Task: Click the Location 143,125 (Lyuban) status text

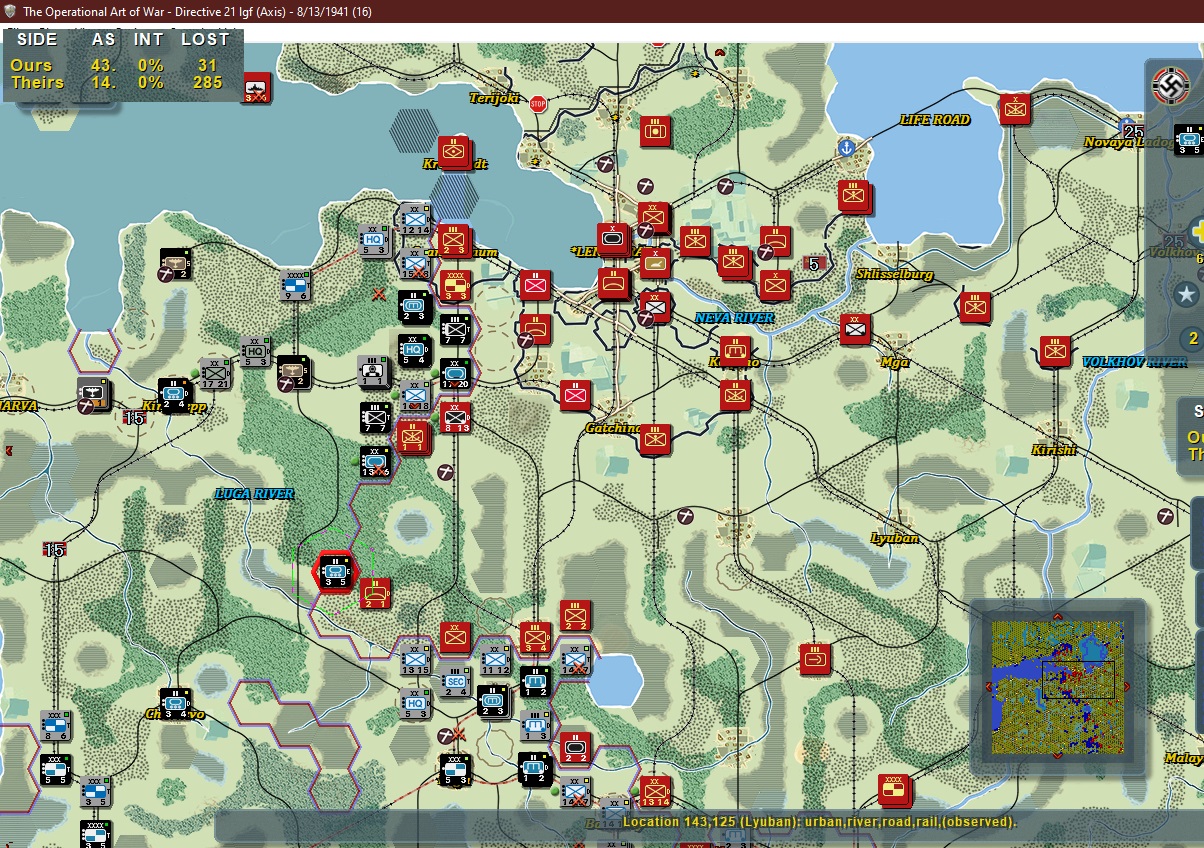Action: click(820, 822)
